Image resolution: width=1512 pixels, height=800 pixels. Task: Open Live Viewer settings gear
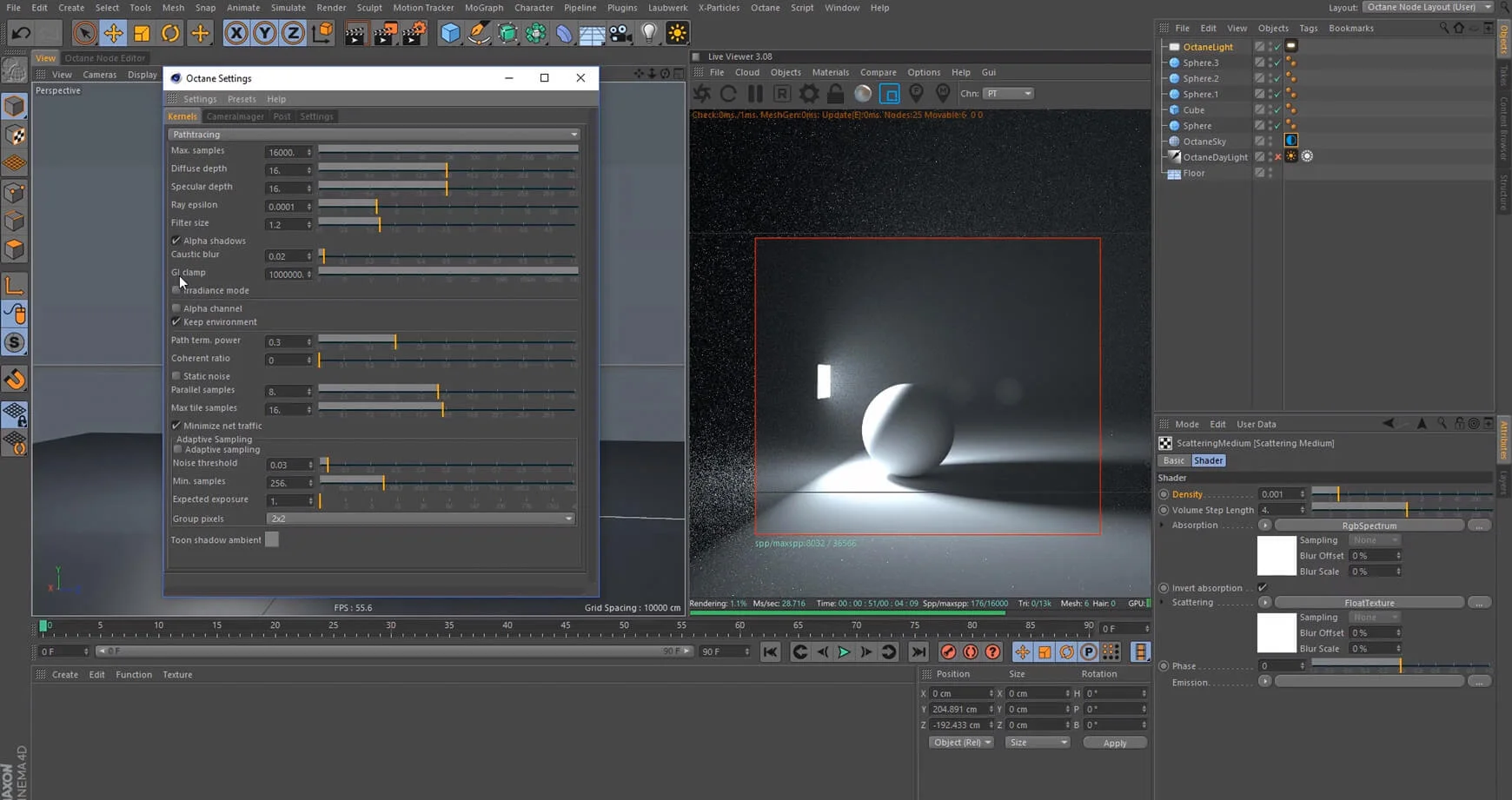[809, 93]
